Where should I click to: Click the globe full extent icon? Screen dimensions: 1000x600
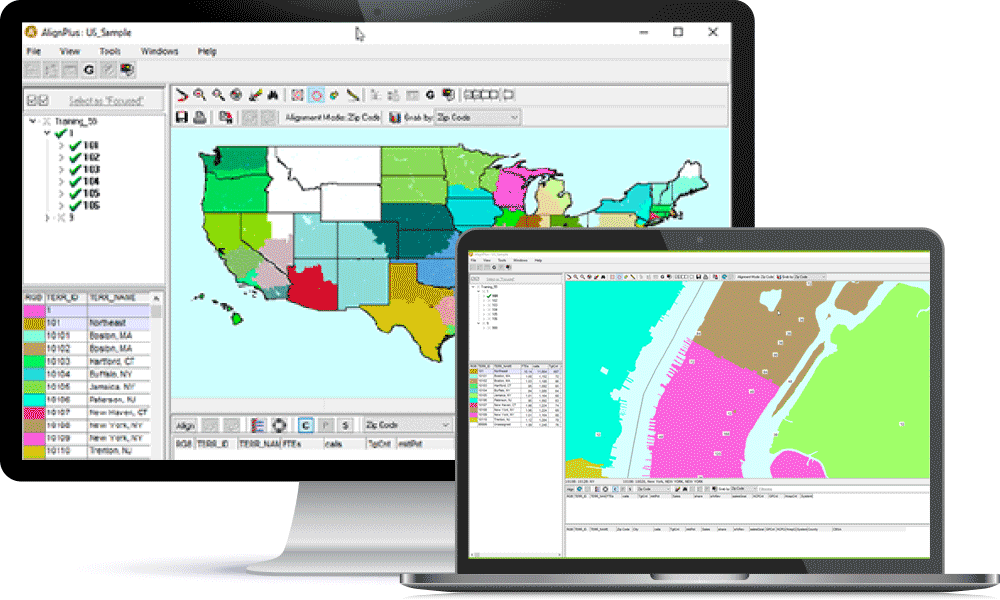[x=236, y=95]
